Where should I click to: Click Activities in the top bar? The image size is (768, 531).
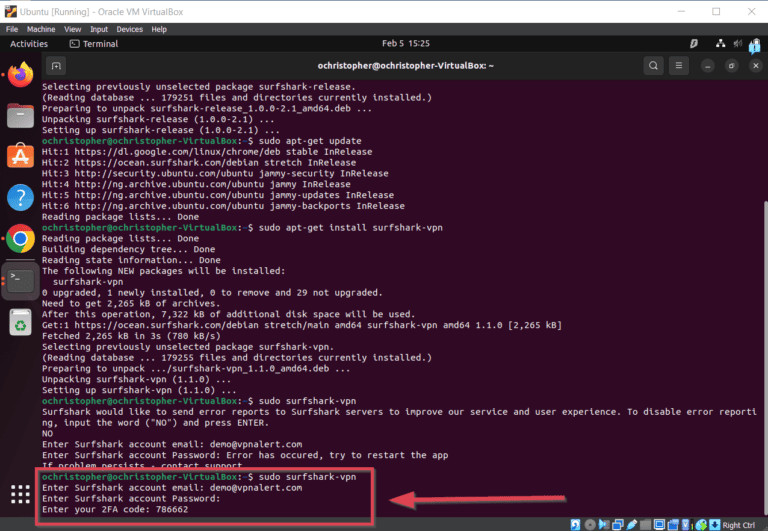coord(29,44)
